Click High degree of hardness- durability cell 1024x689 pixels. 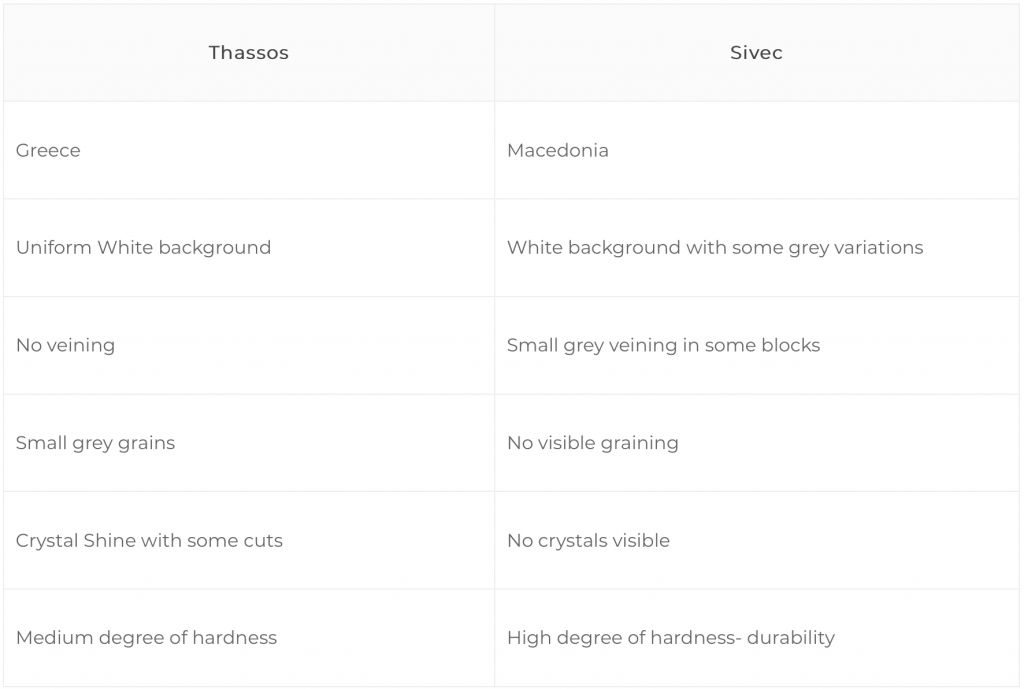tap(756, 637)
